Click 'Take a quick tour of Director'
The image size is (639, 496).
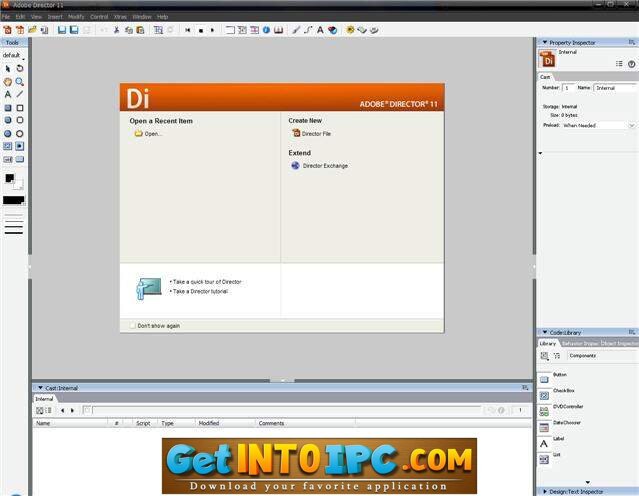tap(207, 282)
